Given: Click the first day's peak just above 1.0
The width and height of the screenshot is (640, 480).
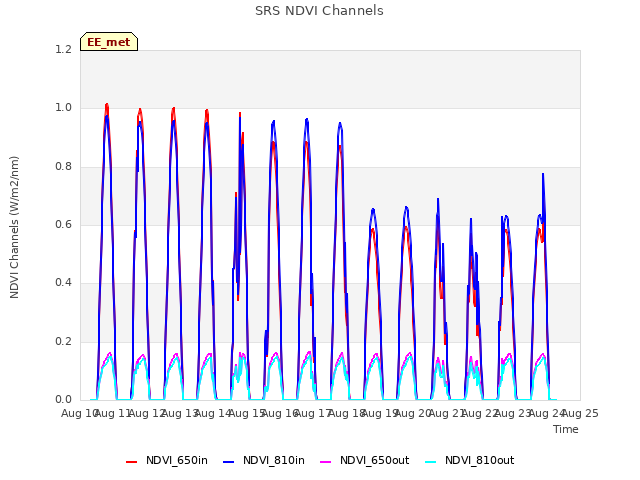Looking at the screenshot, I should (x=107, y=105).
